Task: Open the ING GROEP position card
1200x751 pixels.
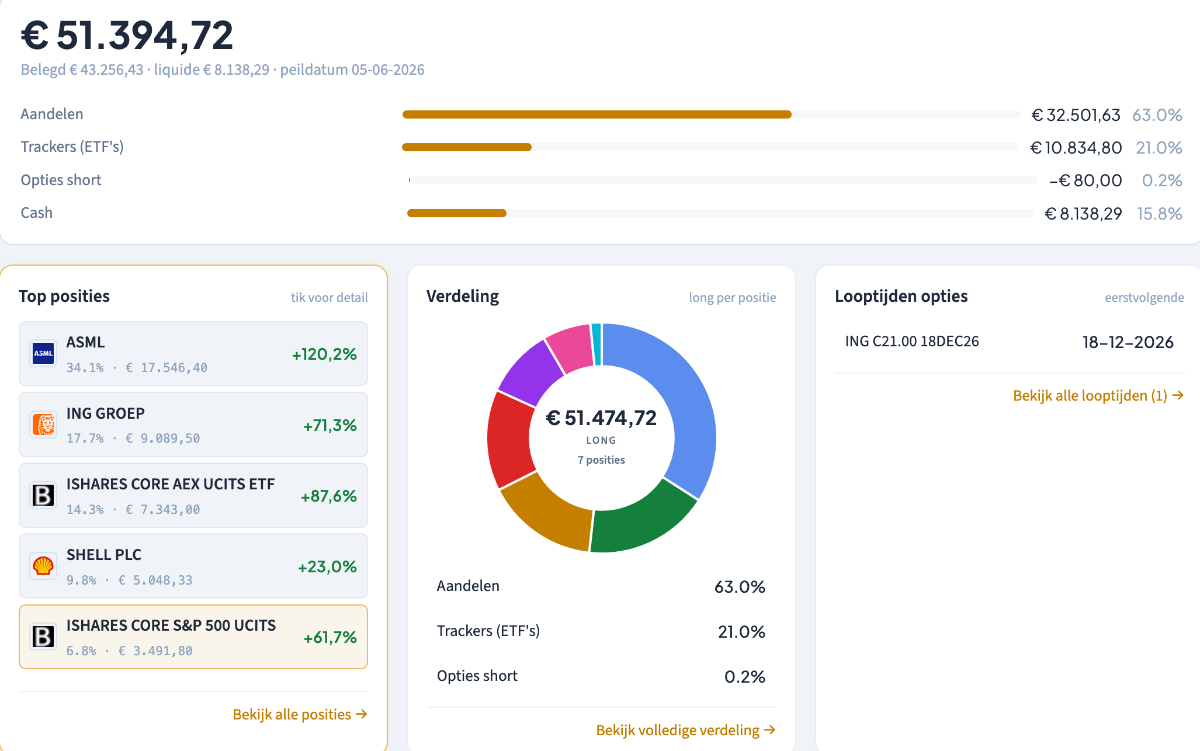Action: coord(193,424)
